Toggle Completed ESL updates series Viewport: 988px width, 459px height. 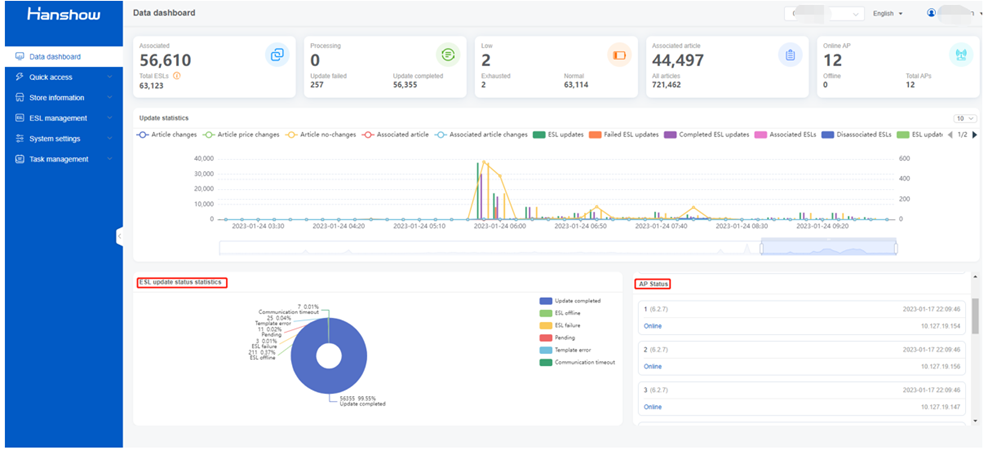pyautogui.click(x=706, y=134)
